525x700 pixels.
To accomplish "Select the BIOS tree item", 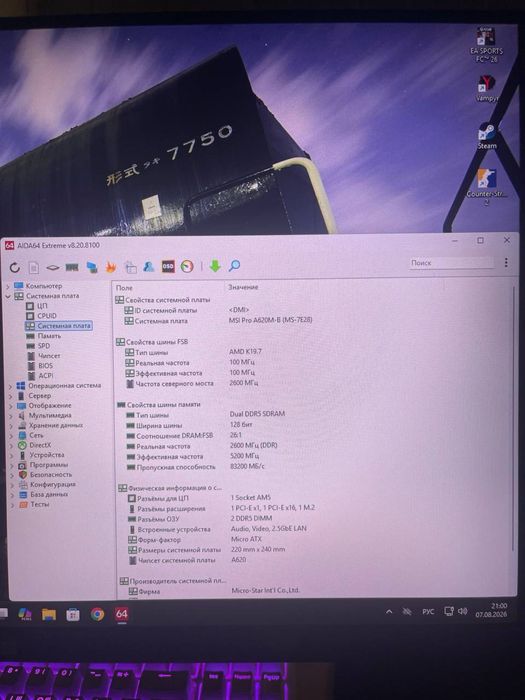I will [40, 366].
